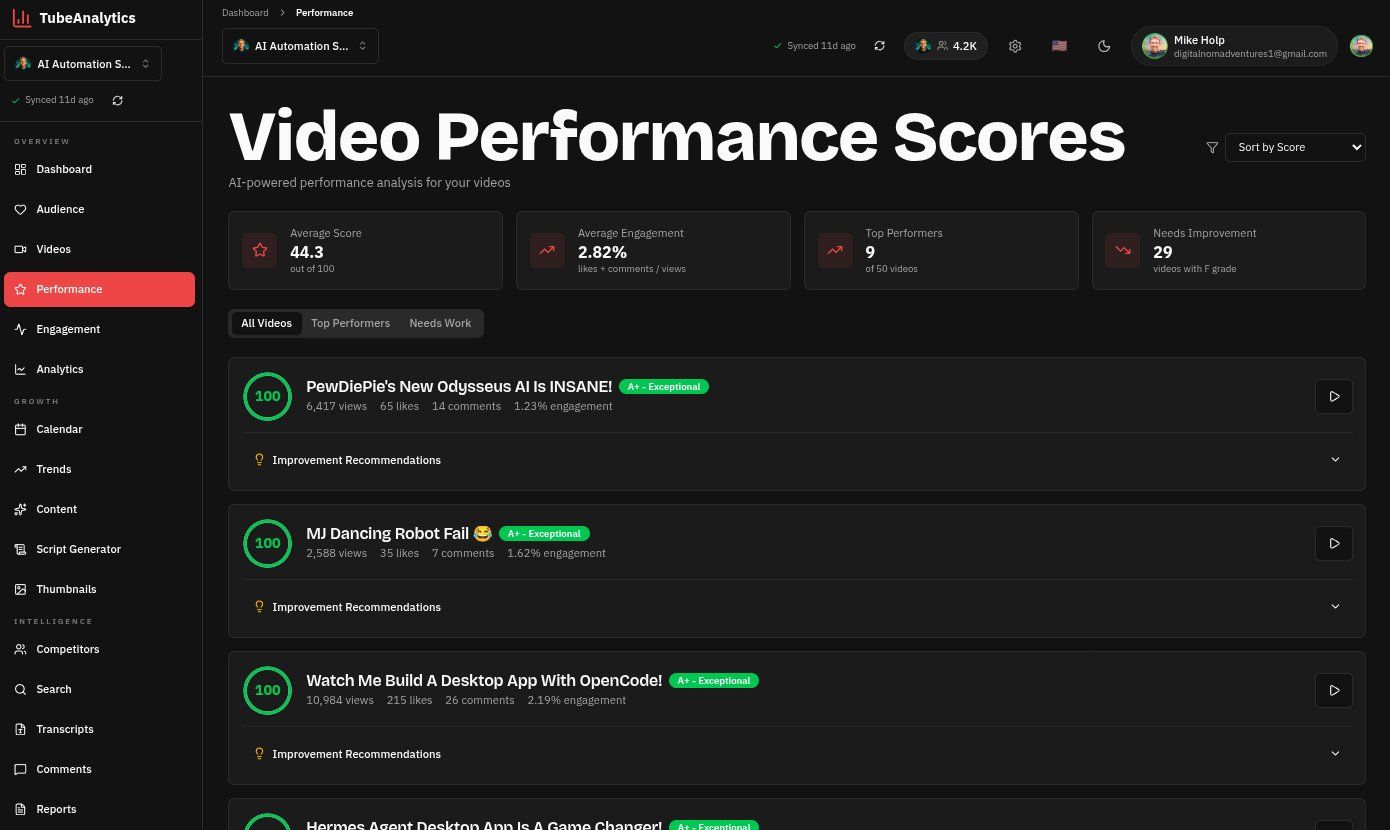
Task: Go to Videos in the sidebar
Action: click(x=99, y=249)
